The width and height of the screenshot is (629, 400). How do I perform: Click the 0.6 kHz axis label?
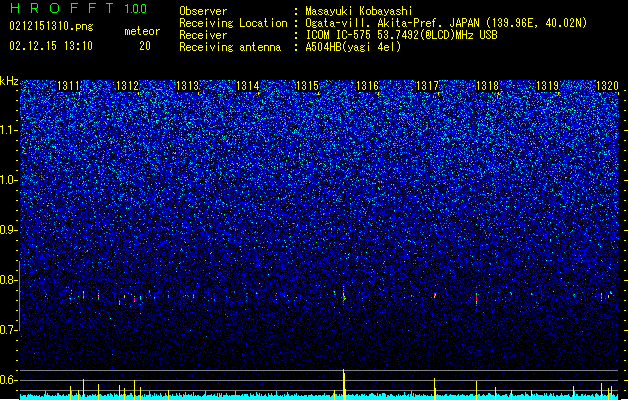[x=9, y=380]
